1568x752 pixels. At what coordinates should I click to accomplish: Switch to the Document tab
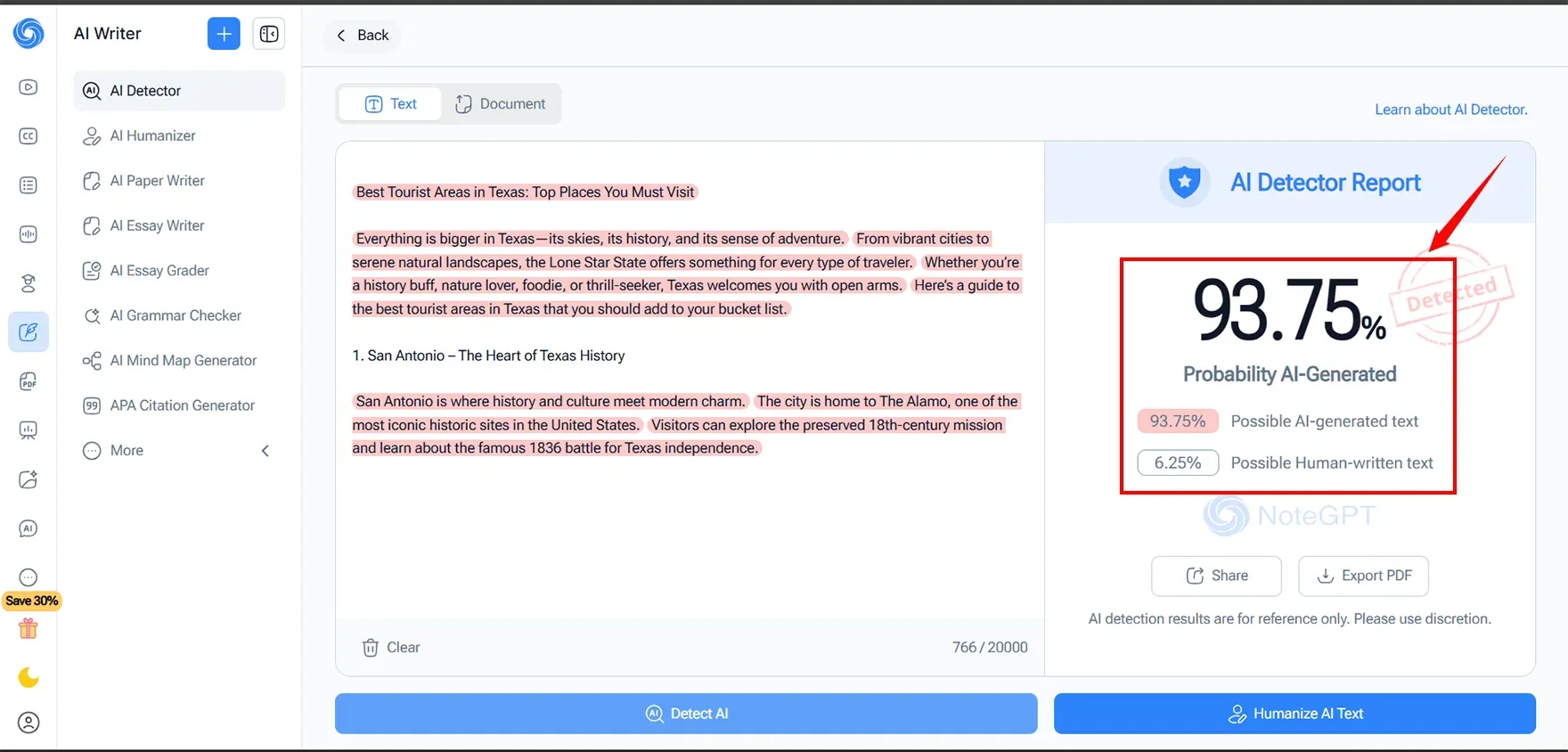point(500,104)
